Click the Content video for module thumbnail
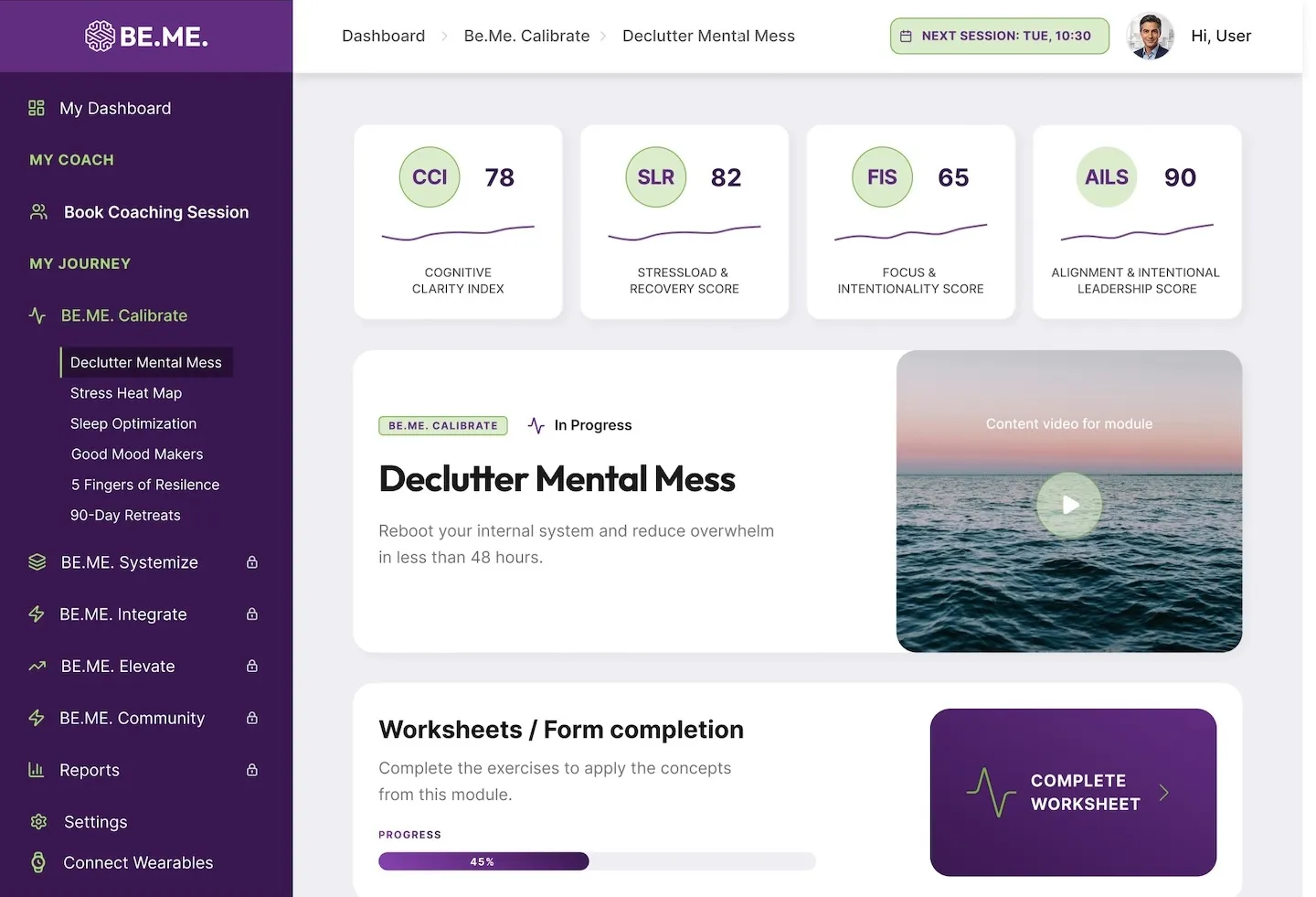Screen dimensions: 1316x897 coord(1069,501)
